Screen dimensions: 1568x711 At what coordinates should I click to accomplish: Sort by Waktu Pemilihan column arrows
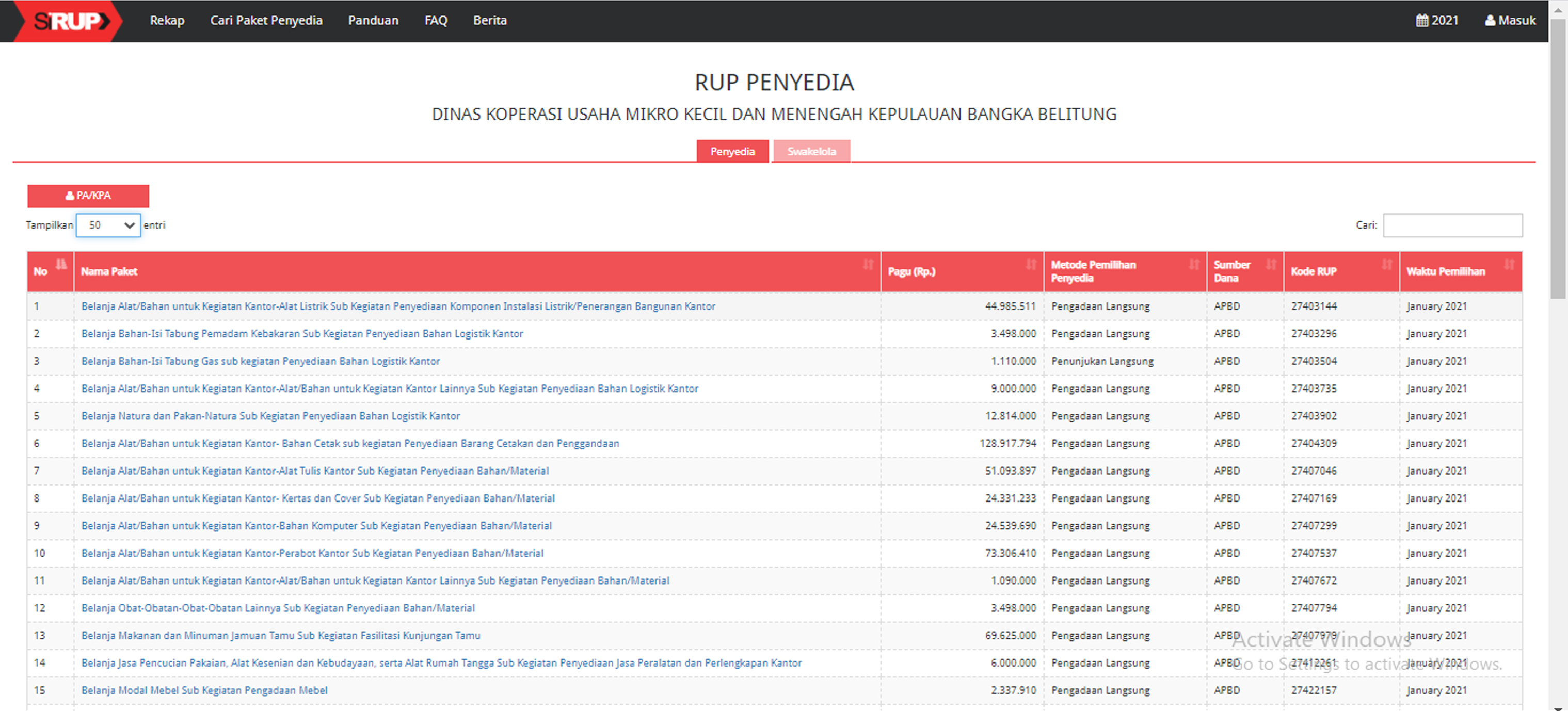coord(1509,264)
